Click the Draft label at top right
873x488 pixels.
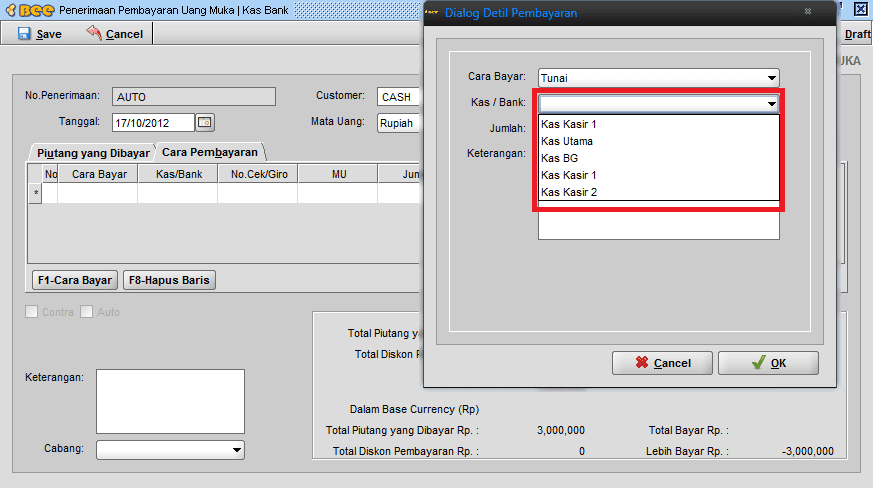click(857, 35)
